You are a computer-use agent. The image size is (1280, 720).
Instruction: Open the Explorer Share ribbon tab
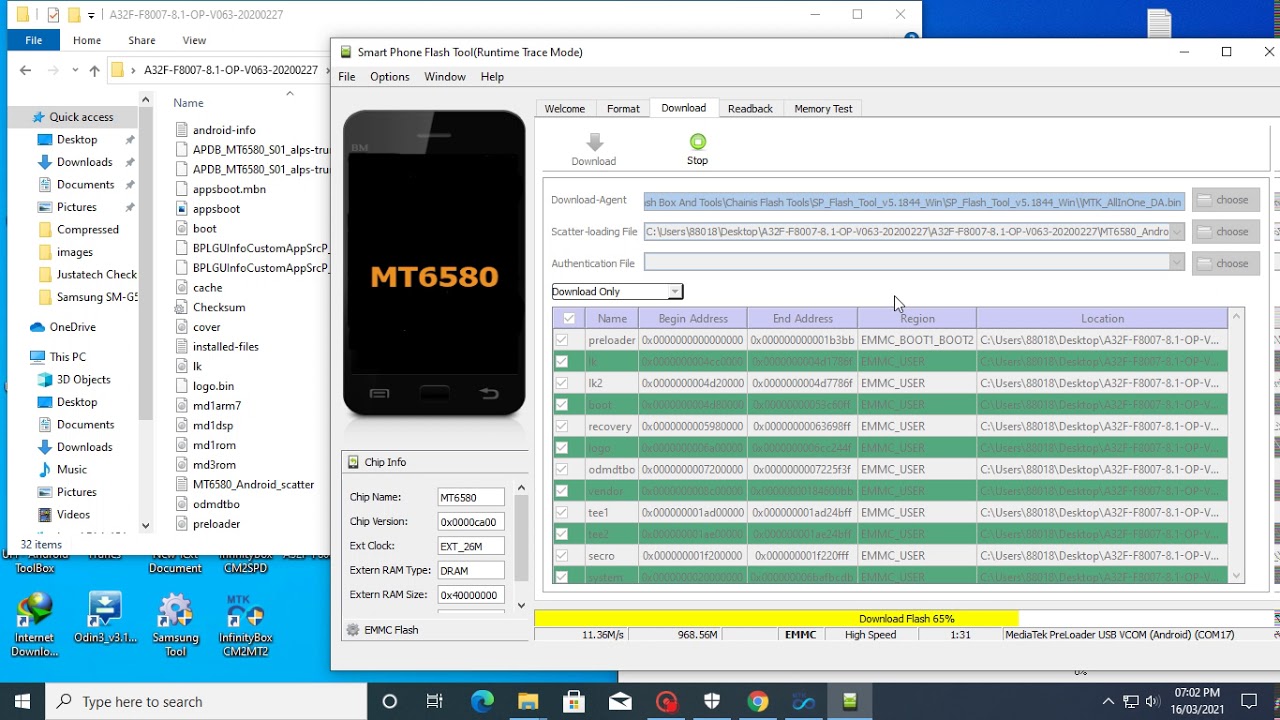[141, 40]
